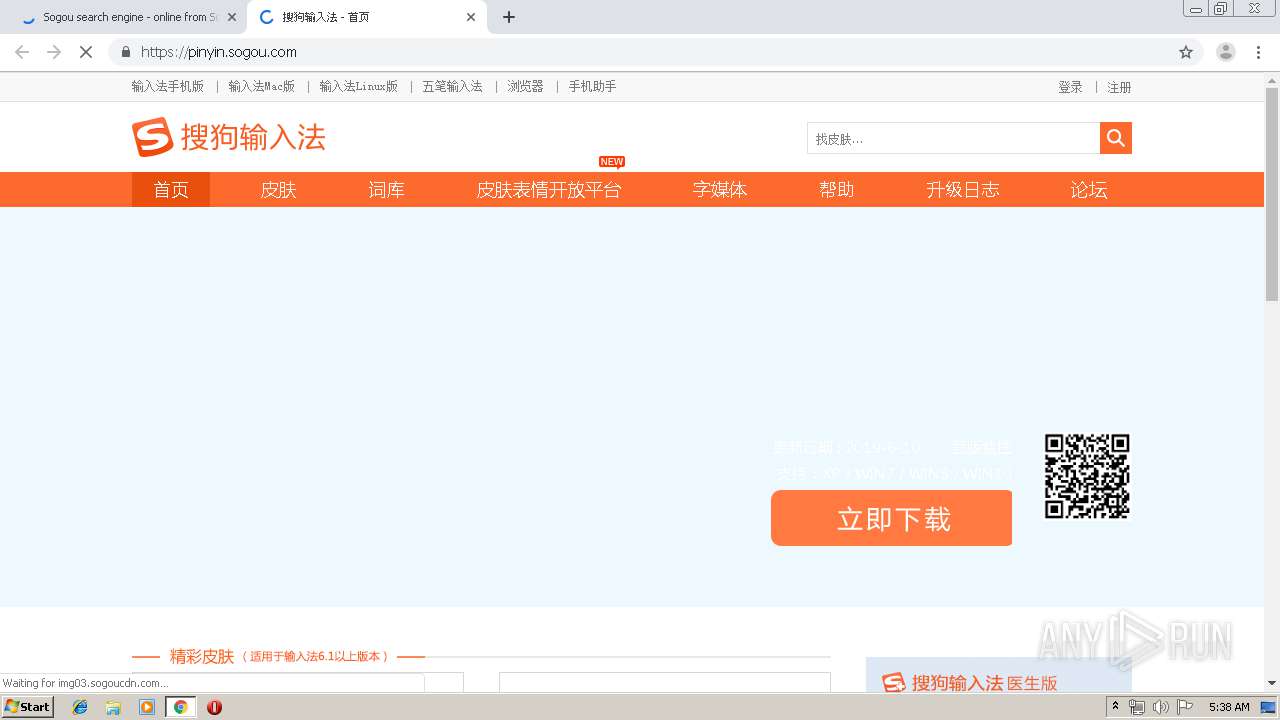Click the 立即下载 download button

pyautogui.click(x=891, y=518)
